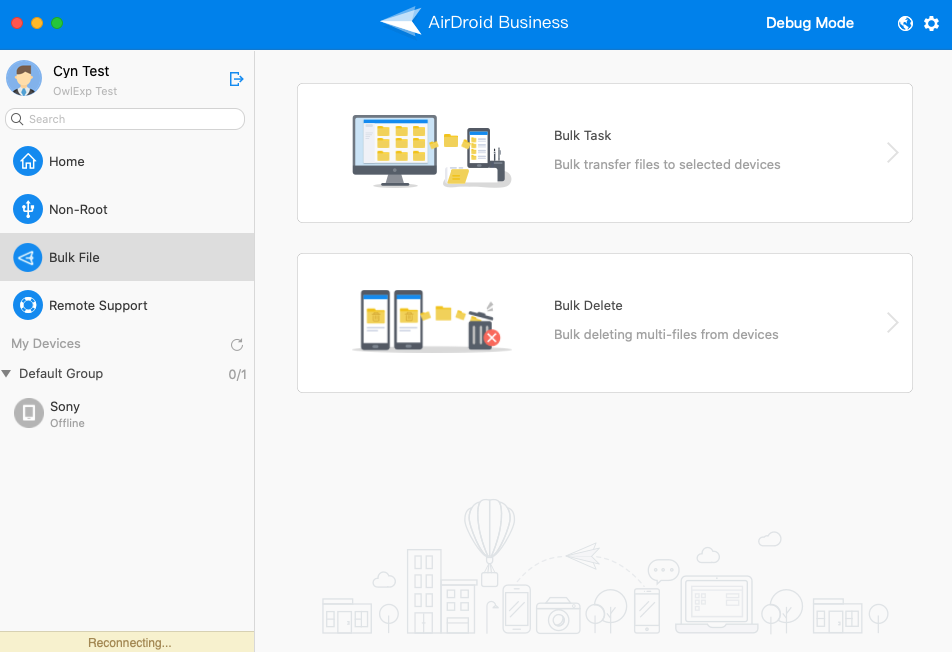This screenshot has height=652, width=952.
Task: Click the Cyn Test user name
Action: coord(81,71)
